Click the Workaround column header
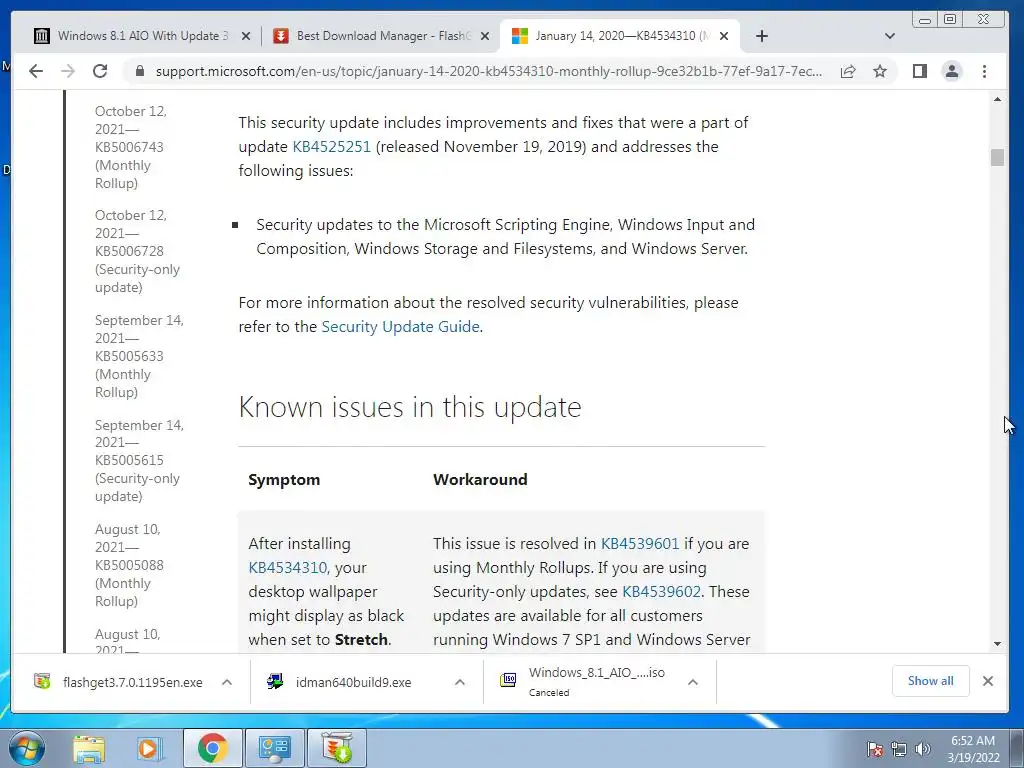Image resolution: width=1024 pixels, height=768 pixels. (x=480, y=479)
